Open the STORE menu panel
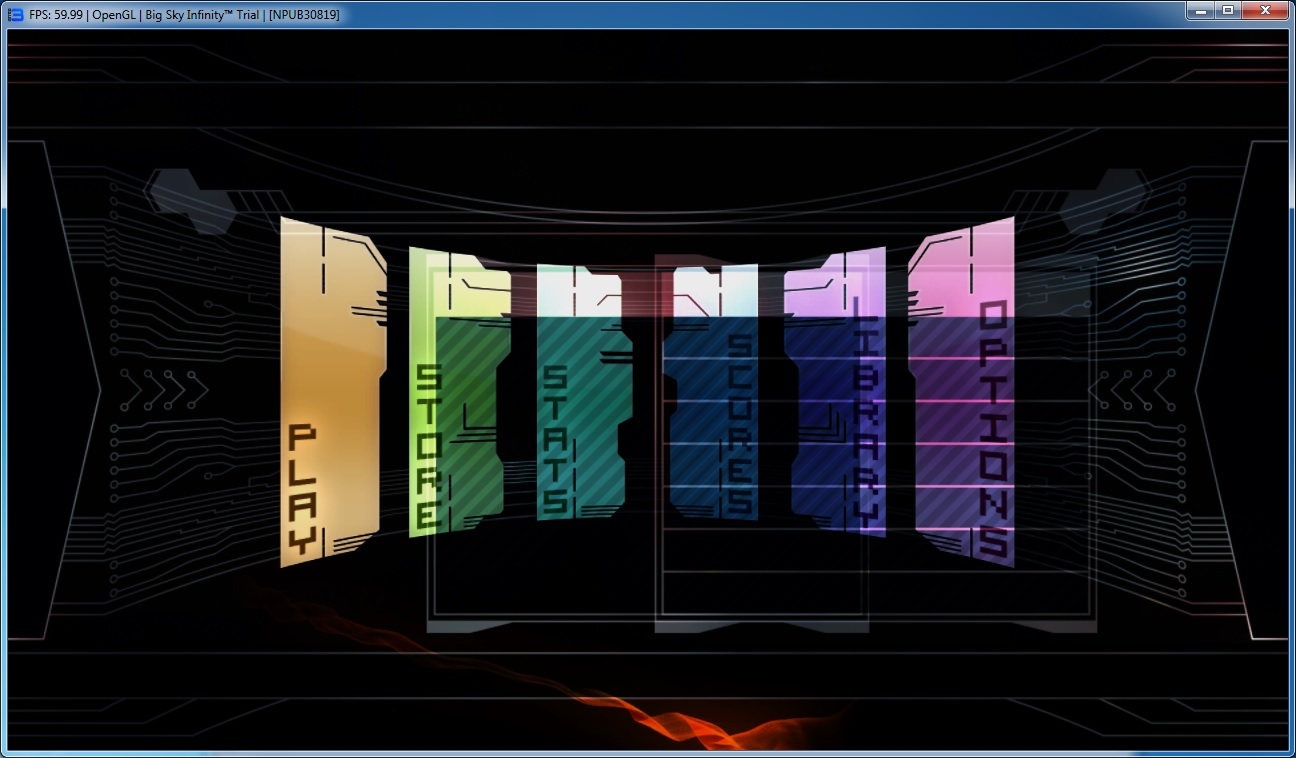The image size is (1296, 758). coord(460,392)
